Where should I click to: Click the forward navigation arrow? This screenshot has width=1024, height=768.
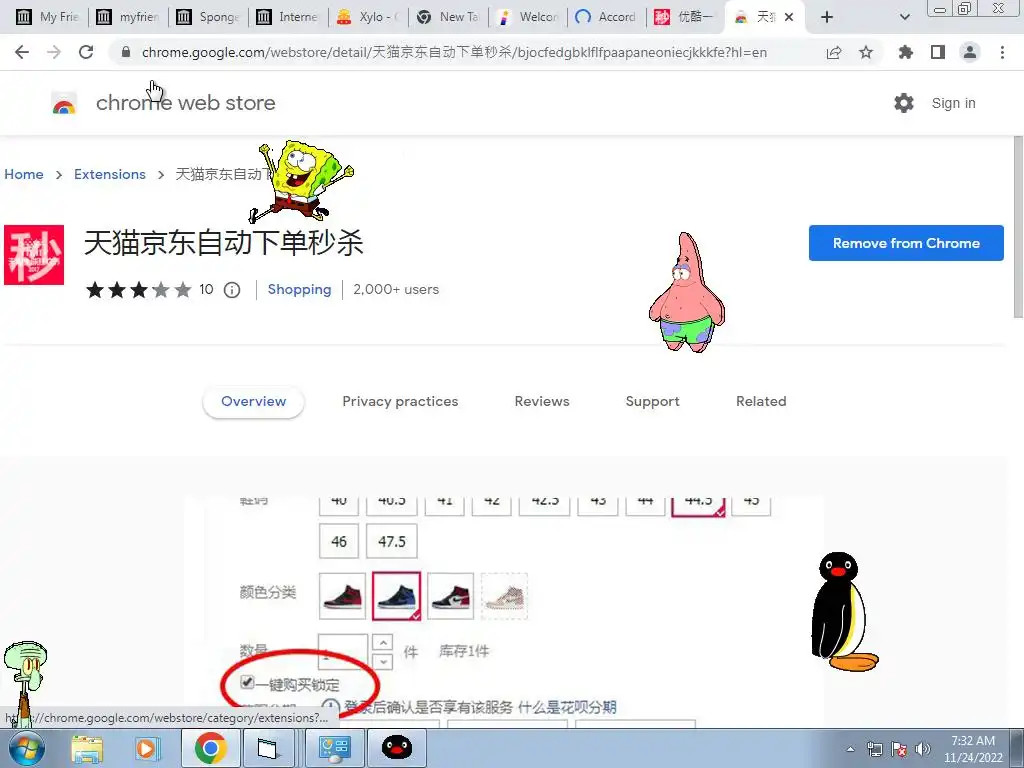click(54, 52)
